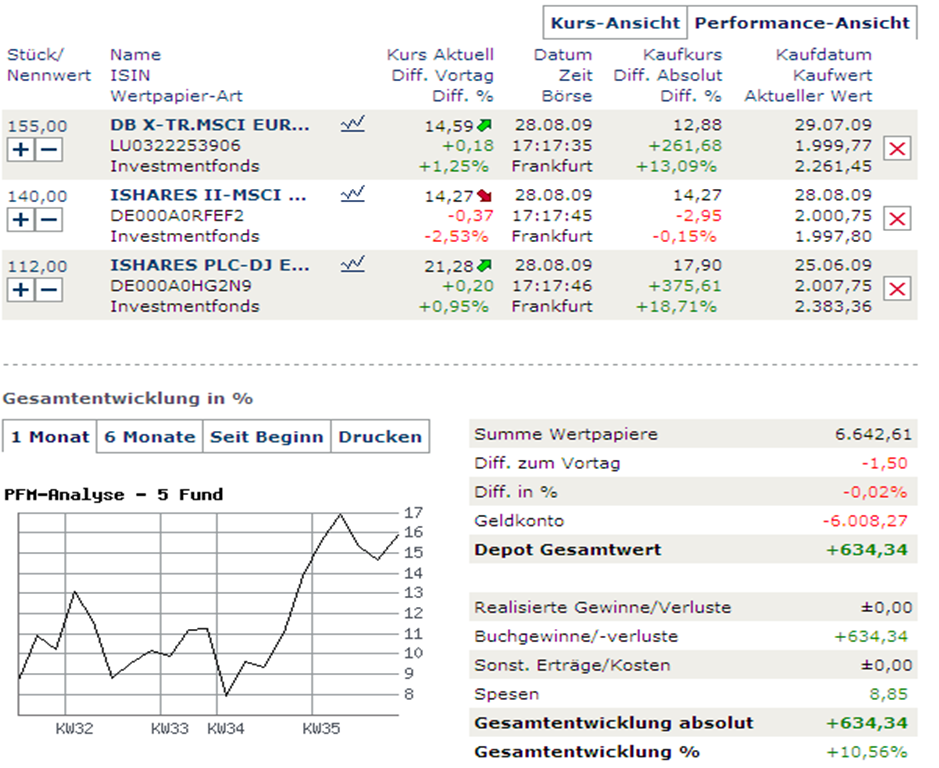This screenshot has height=768, width=939.
Task: Open chart icon for ISHARES PLC-DJ fund
Action: click(x=352, y=265)
